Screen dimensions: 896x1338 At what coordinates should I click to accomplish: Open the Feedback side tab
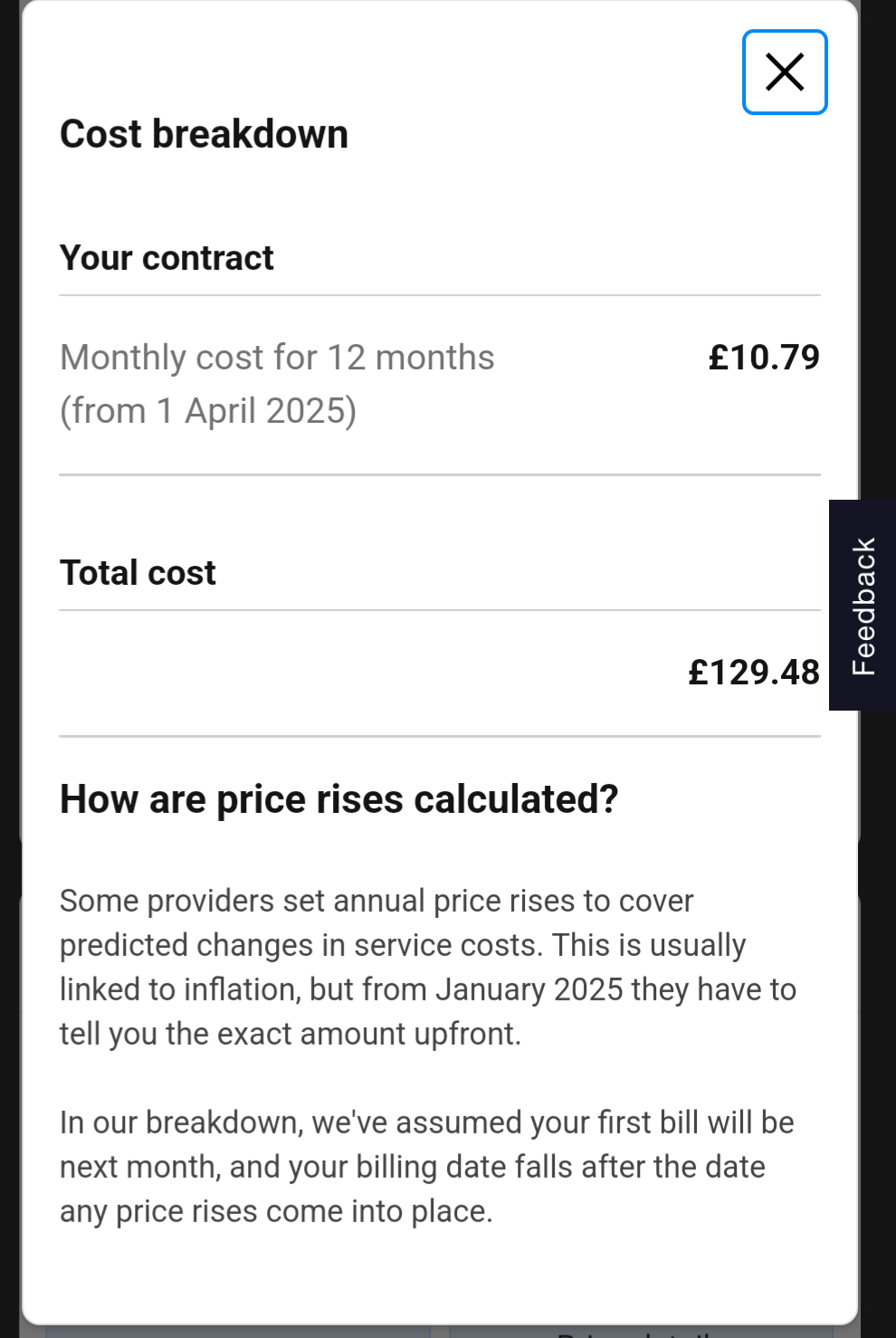(x=863, y=605)
